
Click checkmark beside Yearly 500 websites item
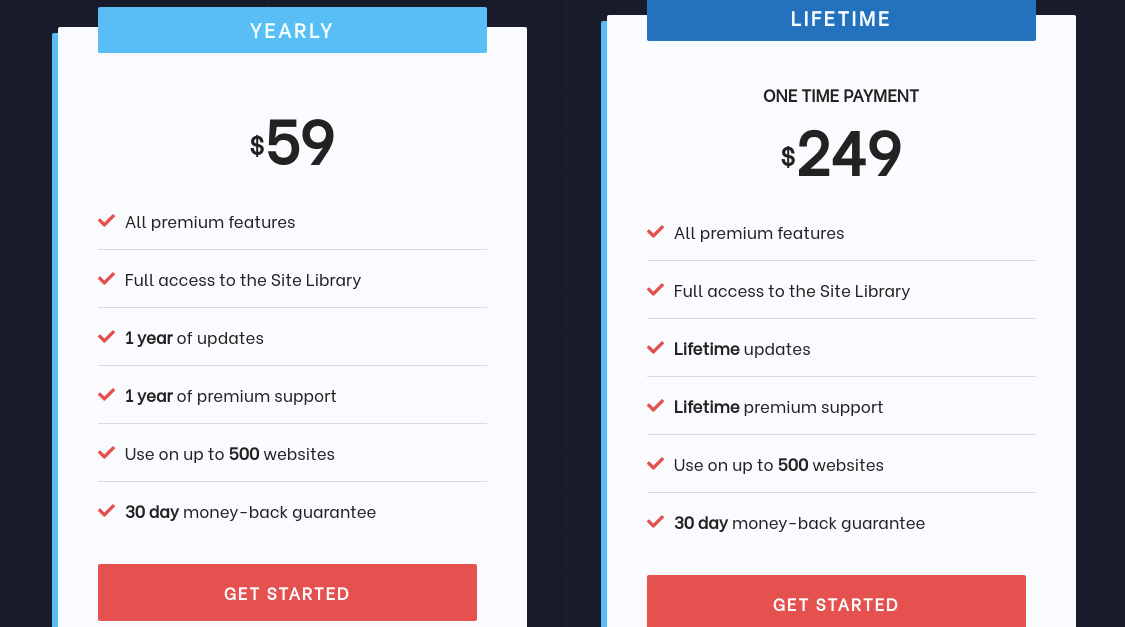coord(107,453)
